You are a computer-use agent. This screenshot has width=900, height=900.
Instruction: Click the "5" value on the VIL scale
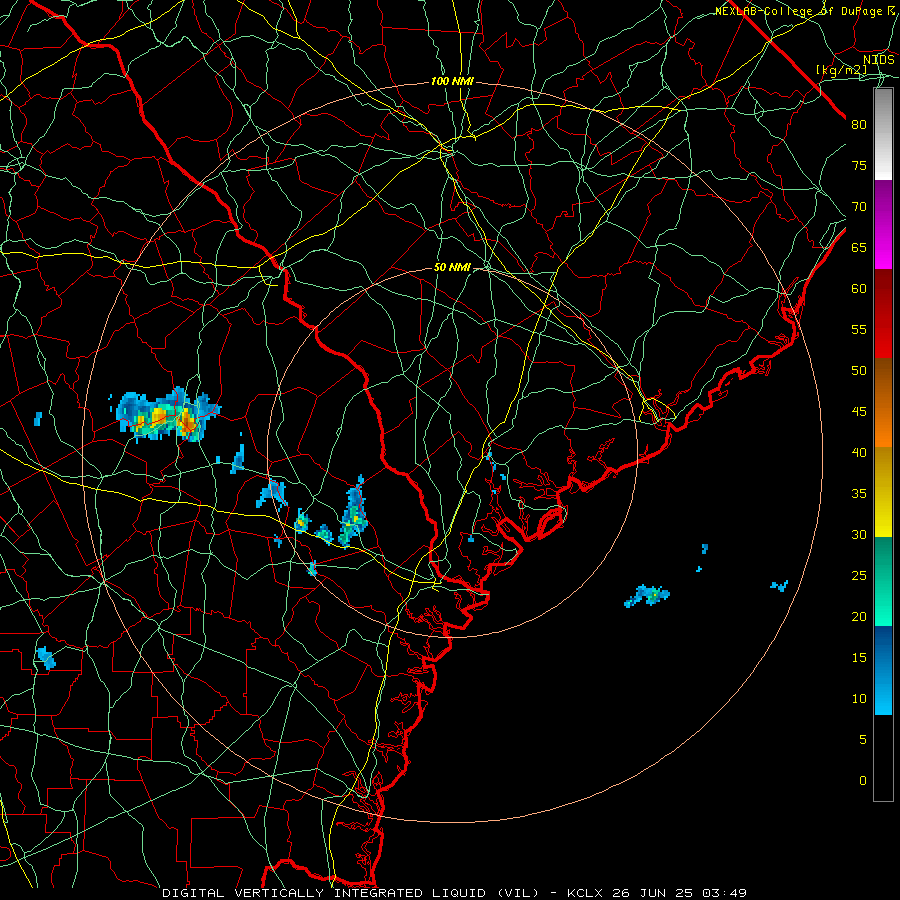pos(863,740)
